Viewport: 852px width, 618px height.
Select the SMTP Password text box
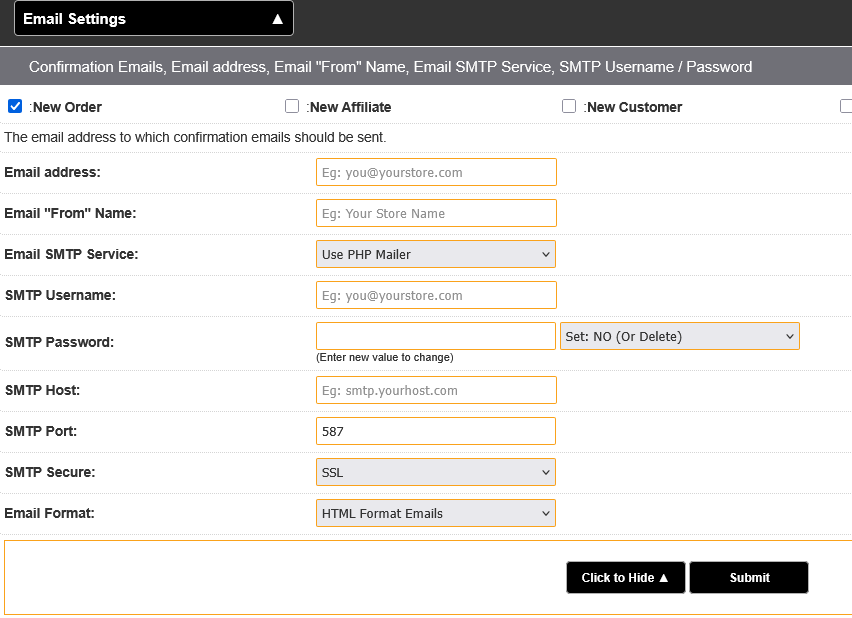point(436,336)
